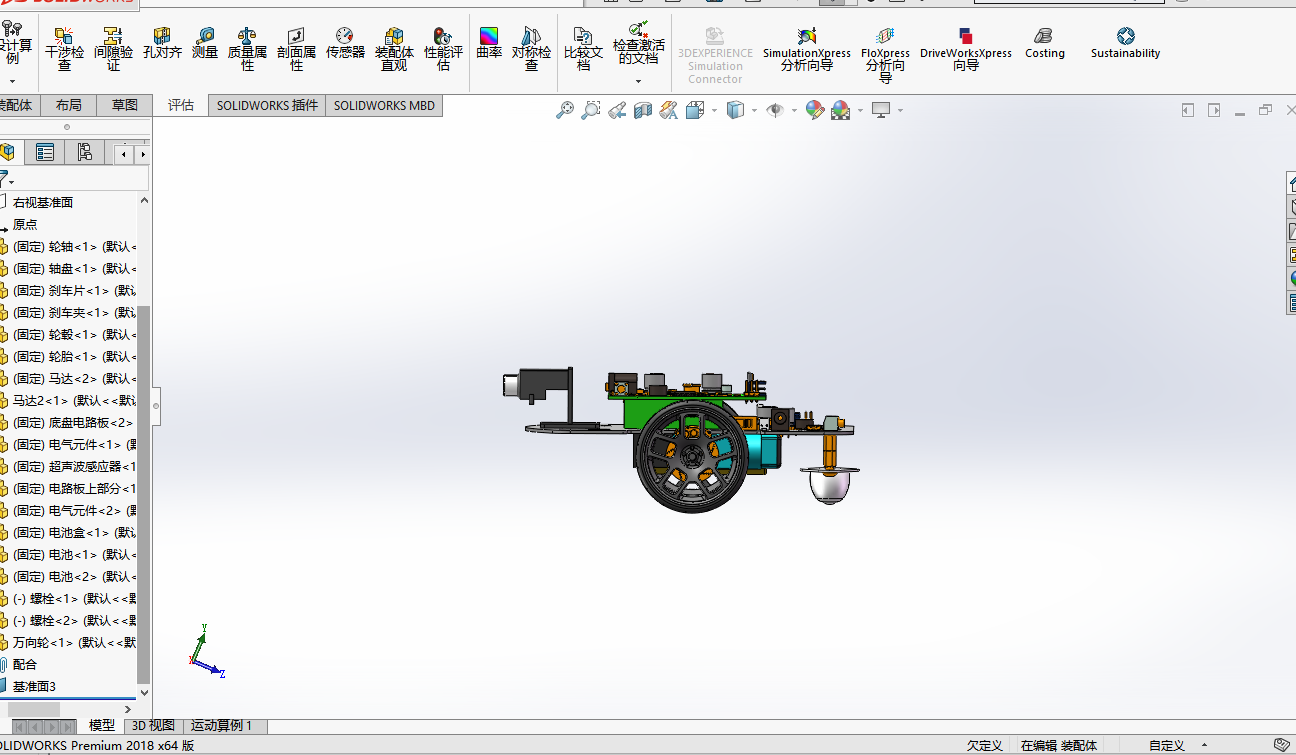This screenshot has height=755, width=1296.
Task: Open the SOLIDWORKS 插件 tab
Action: (x=267, y=105)
